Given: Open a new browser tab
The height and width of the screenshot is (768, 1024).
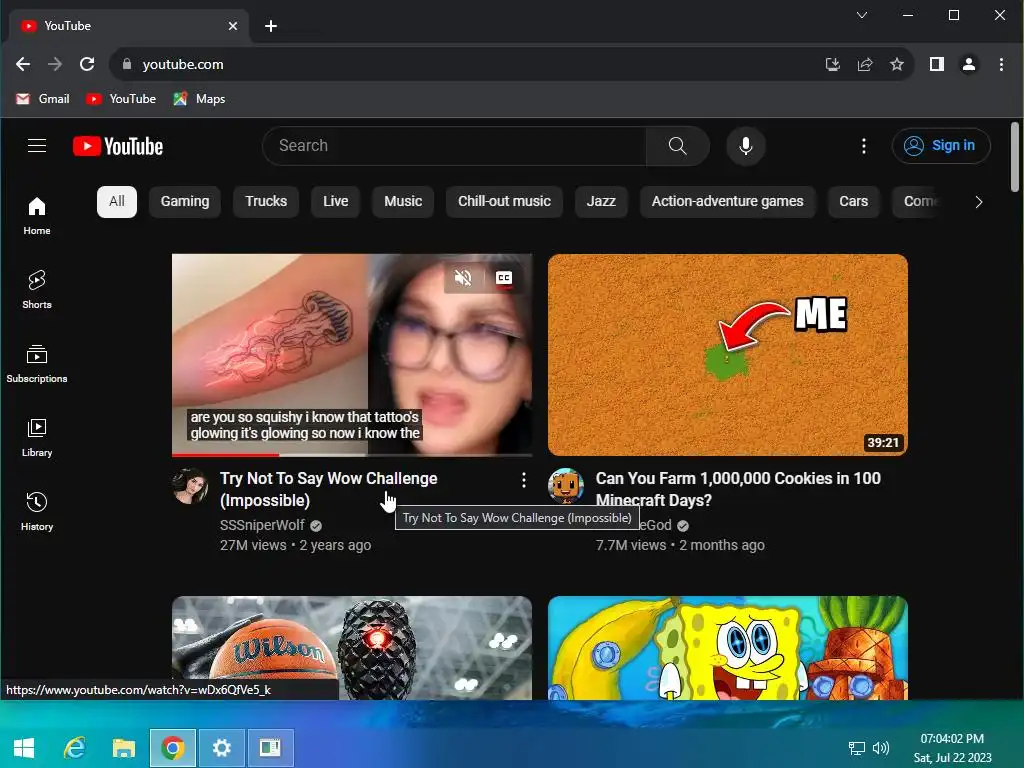Looking at the screenshot, I should [x=271, y=26].
